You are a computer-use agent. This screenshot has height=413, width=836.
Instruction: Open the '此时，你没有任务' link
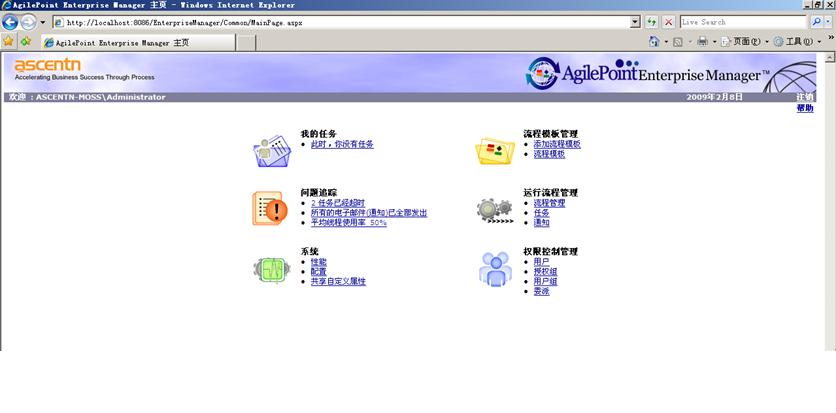point(342,144)
